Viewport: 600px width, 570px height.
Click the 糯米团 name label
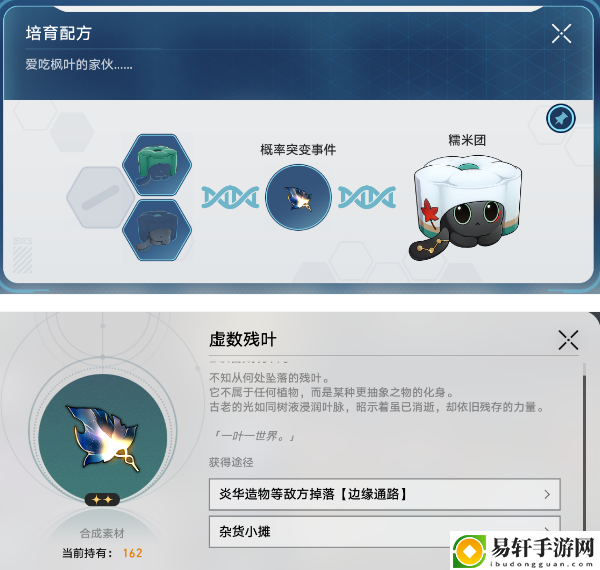pyautogui.click(x=467, y=140)
